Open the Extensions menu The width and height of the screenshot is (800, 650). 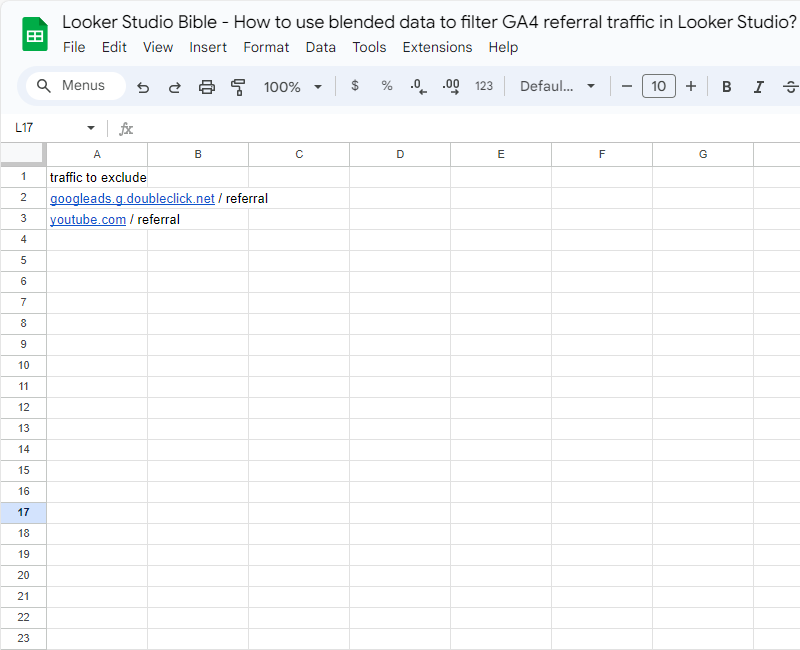(x=437, y=47)
